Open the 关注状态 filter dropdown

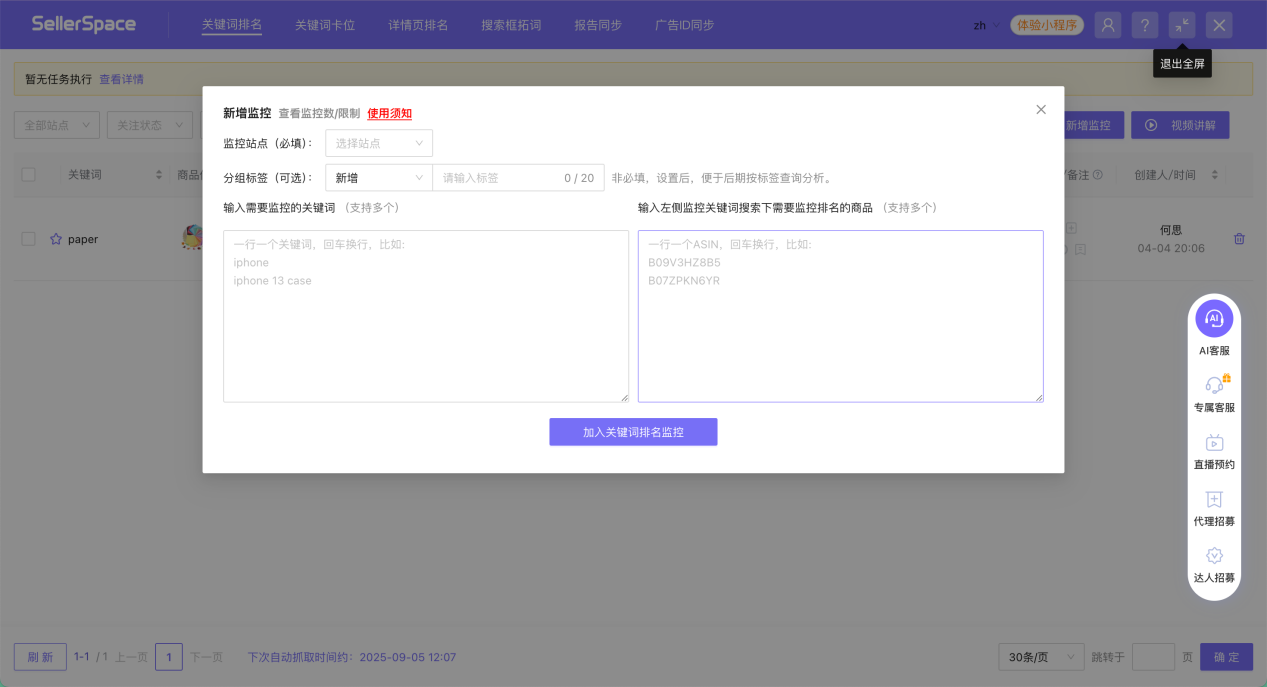pyautogui.click(x=149, y=125)
